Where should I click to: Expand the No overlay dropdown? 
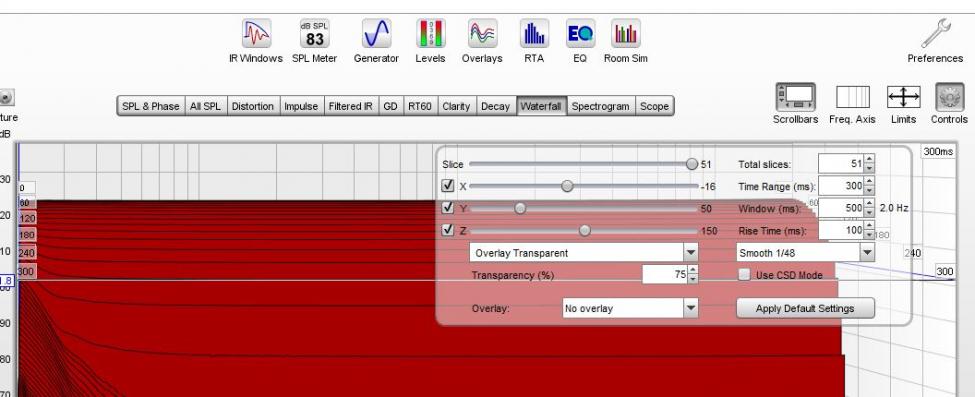[630, 308]
